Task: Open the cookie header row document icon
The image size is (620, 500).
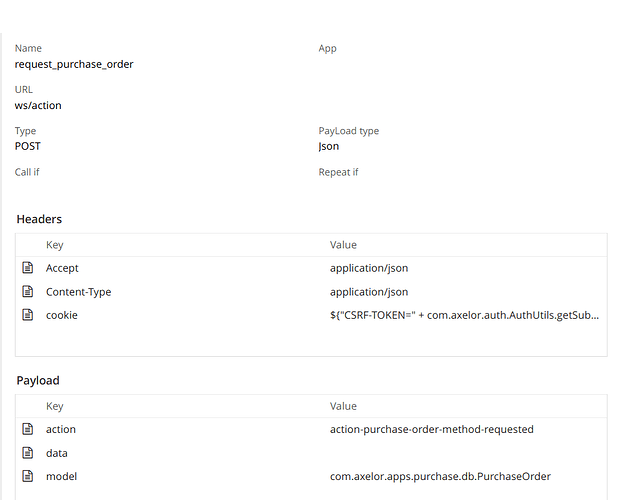Action: coord(28,315)
